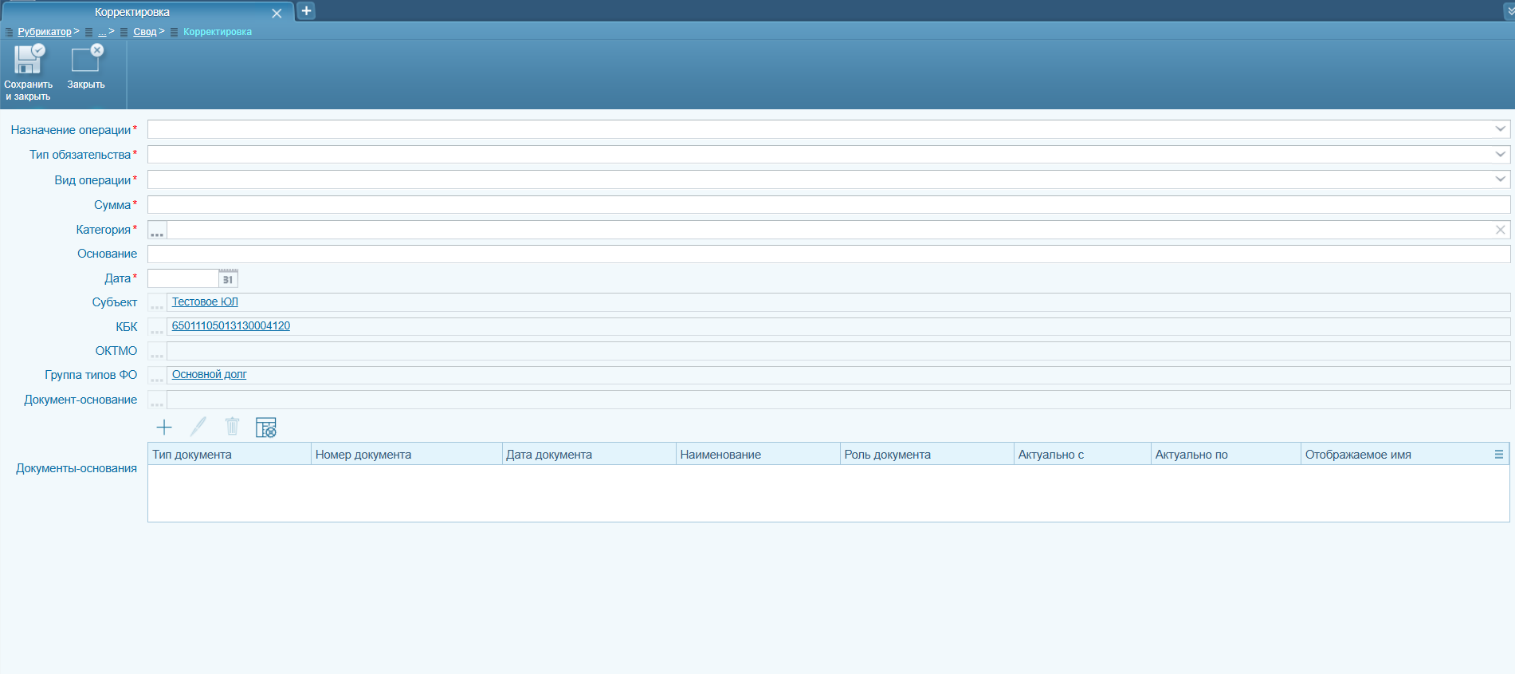Click the table clear/reset grid icon
1515x674 pixels.
[266, 427]
